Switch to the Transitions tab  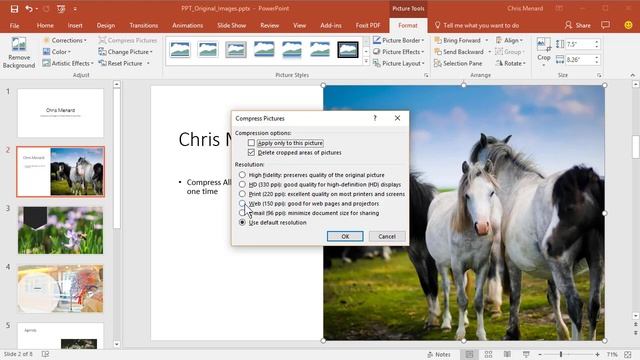pos(144,25)
